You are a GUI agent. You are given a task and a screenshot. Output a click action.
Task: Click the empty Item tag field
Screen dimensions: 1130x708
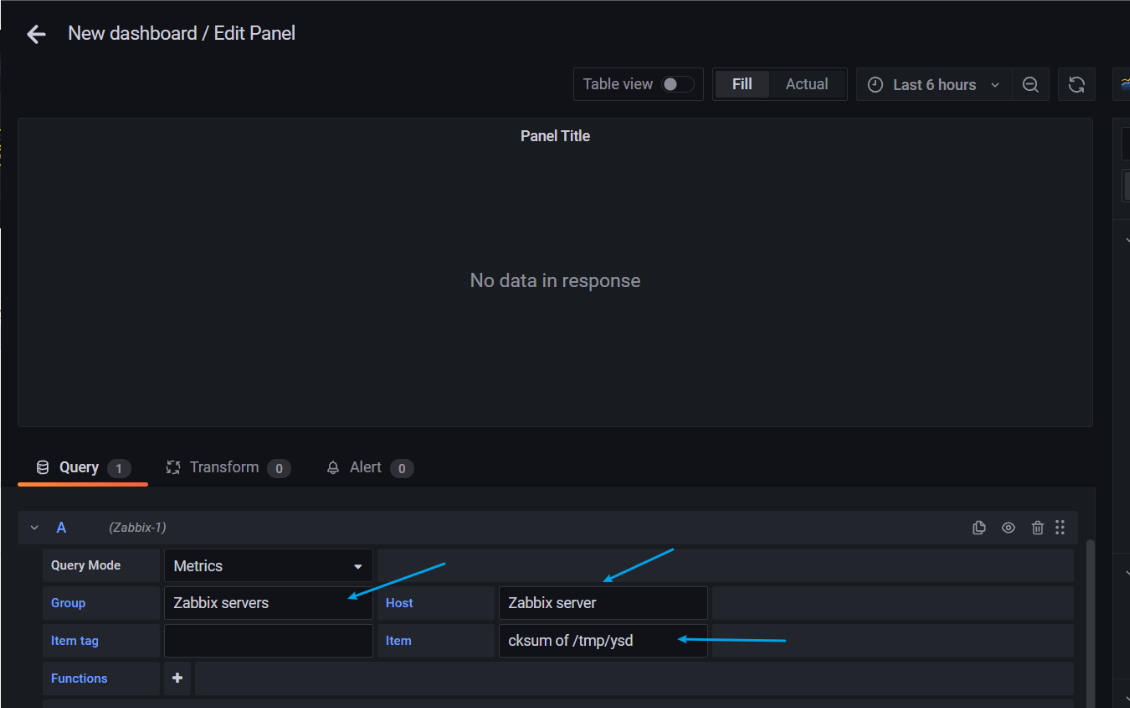[x=267, y=641]
